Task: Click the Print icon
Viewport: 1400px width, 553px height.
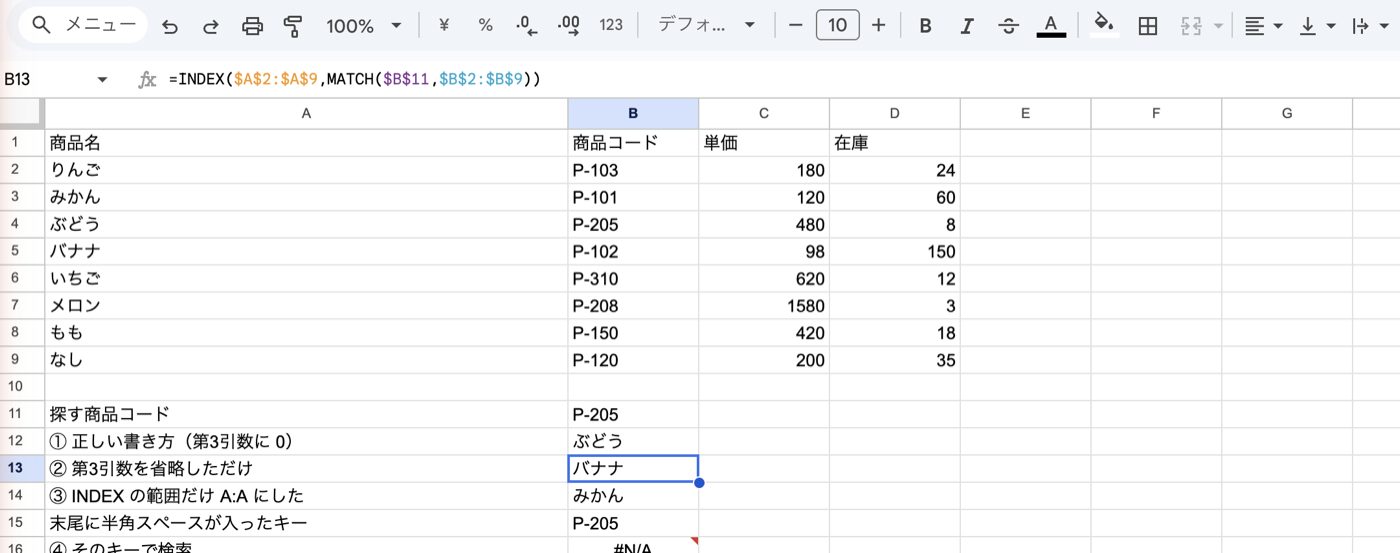Action: pos(252,26)
